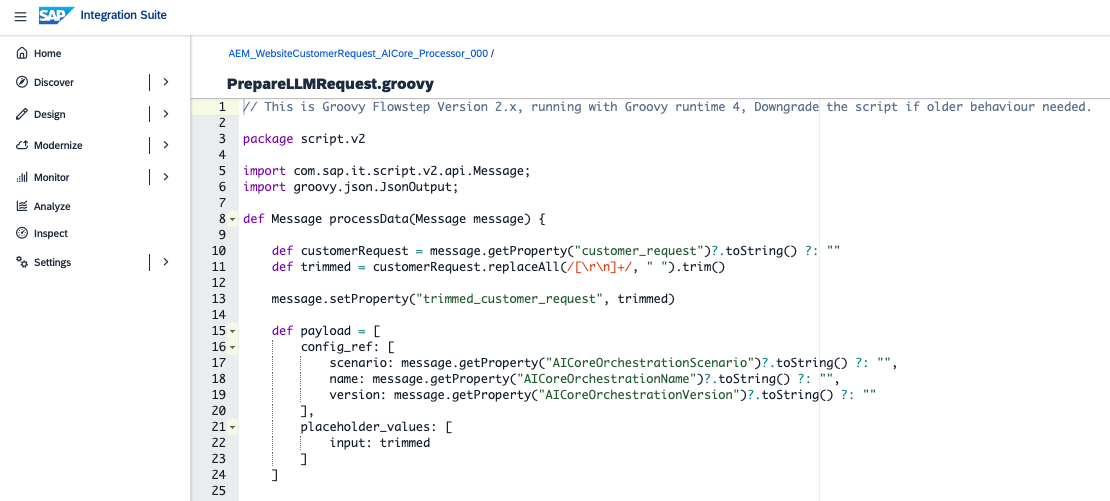The image size is (1110, 501).
Task: Collapse code fold at line 15
Action: coord(233,331)
